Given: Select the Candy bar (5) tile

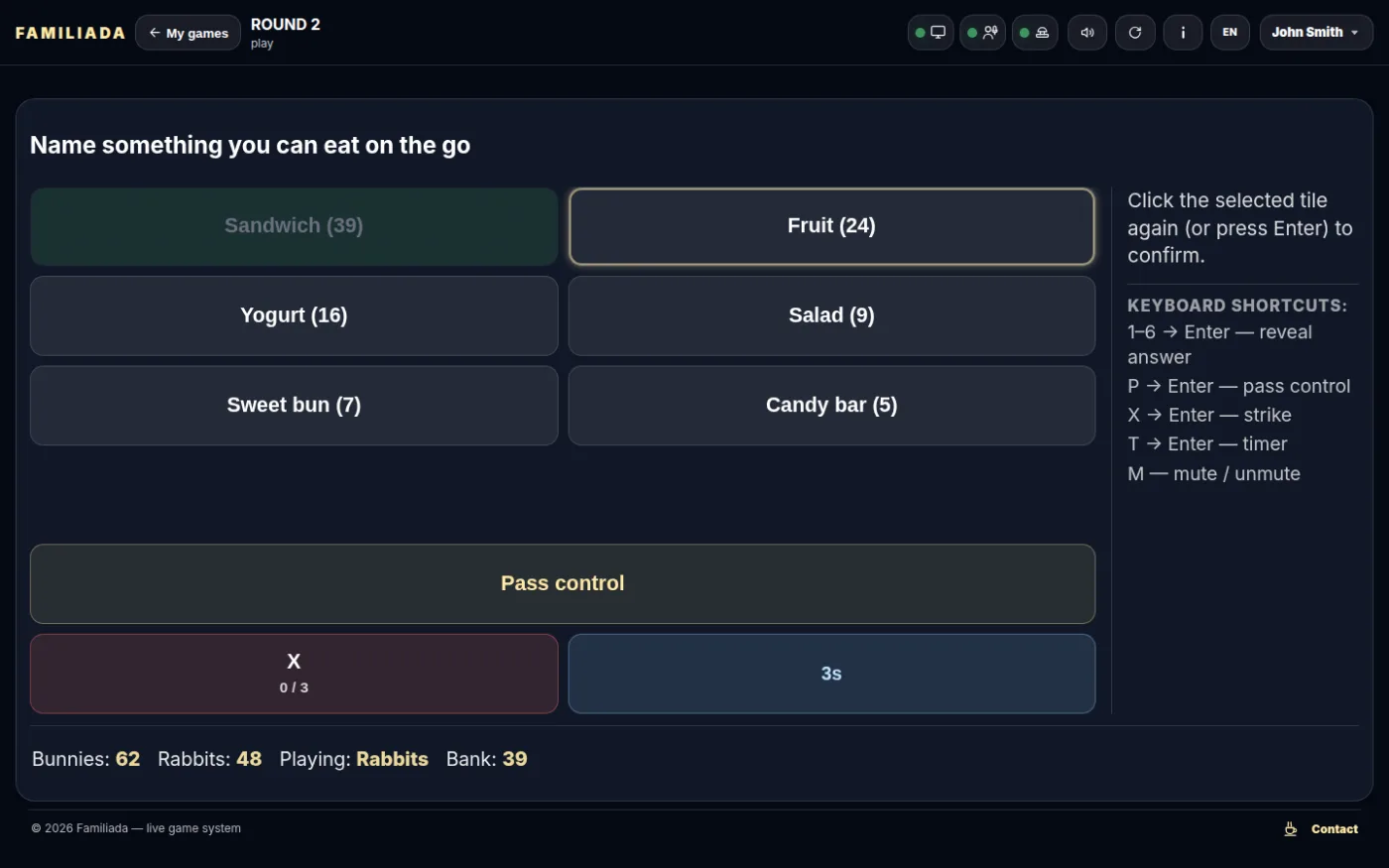Looking at the screenshot, I should (831, 406).
